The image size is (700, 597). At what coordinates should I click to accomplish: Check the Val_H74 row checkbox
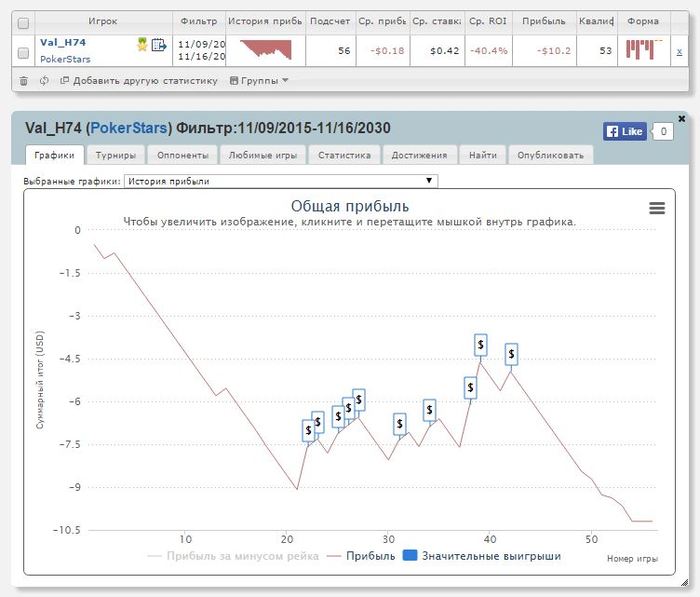23,53
